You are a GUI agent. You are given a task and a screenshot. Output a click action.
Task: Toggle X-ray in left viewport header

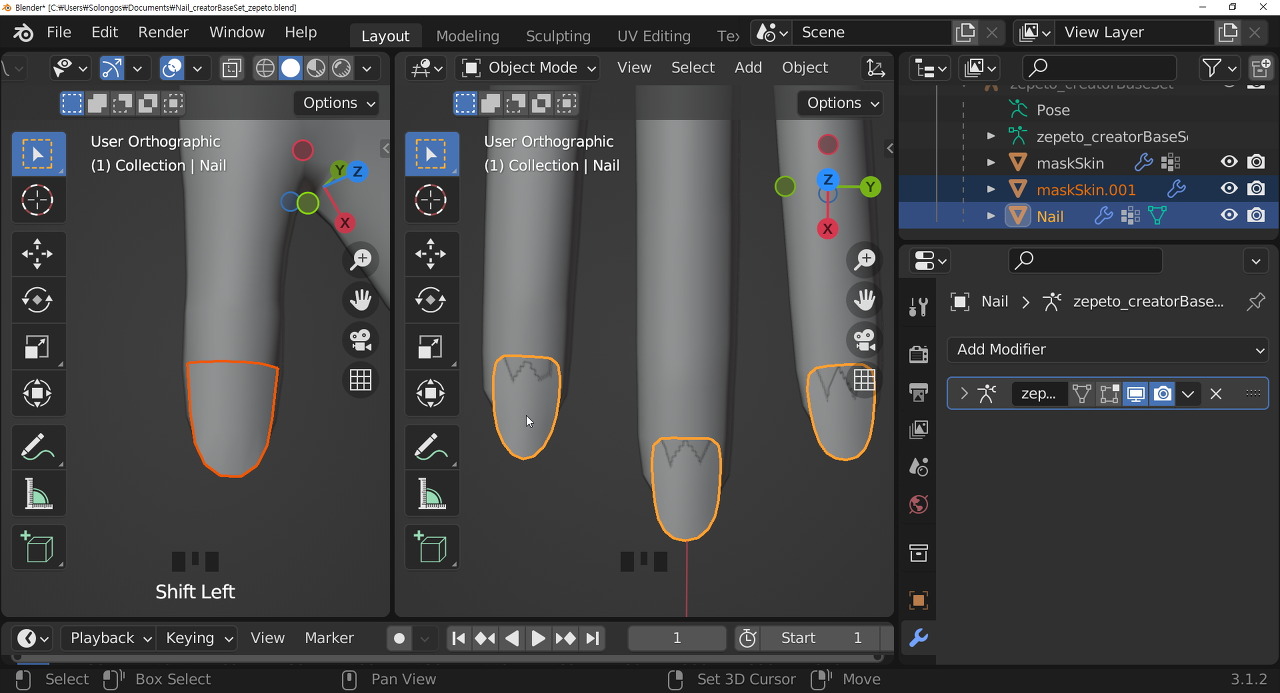[x=232, y=68]
